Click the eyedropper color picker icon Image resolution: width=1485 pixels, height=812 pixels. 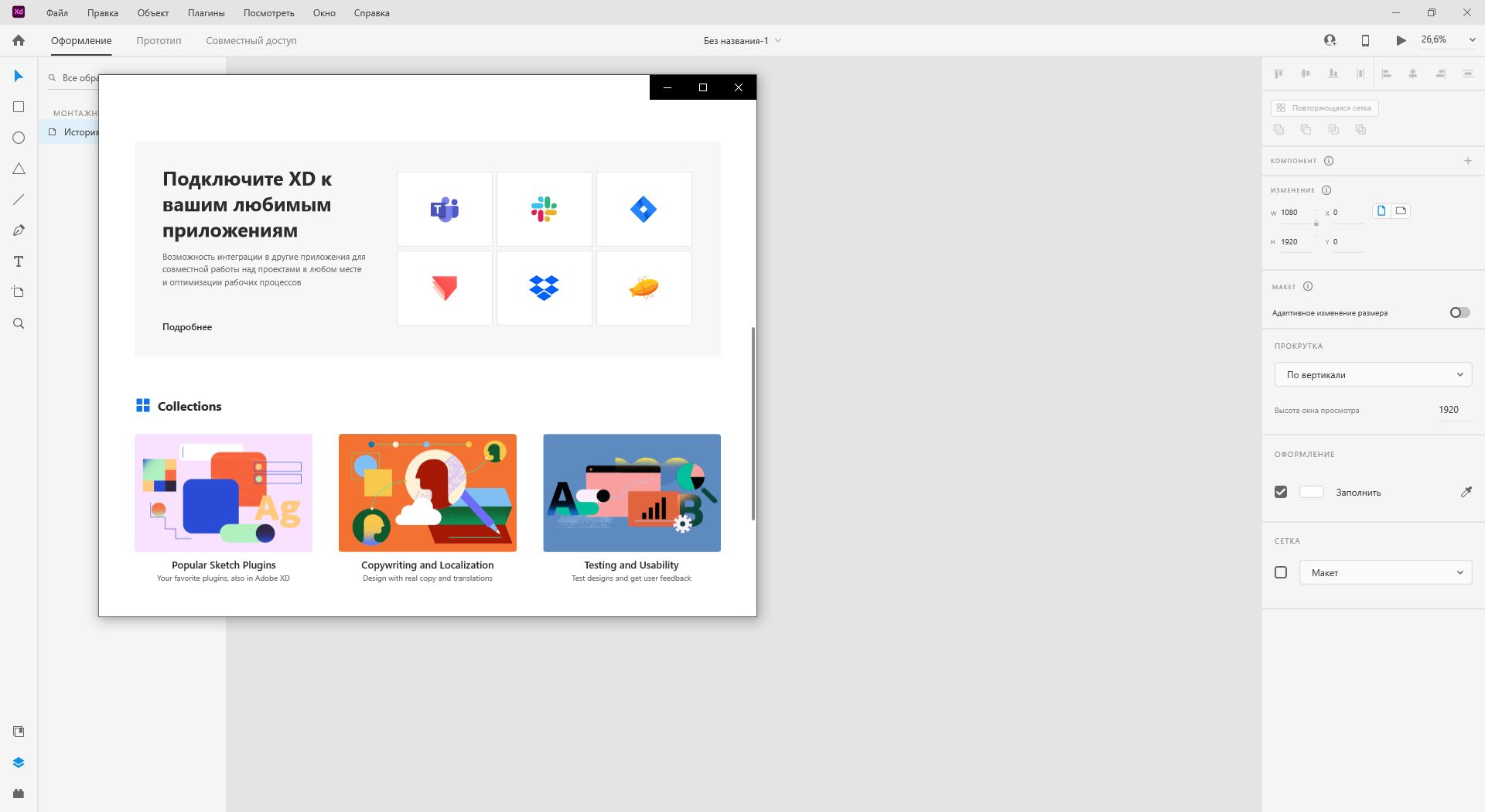(x=1466, y=492)
